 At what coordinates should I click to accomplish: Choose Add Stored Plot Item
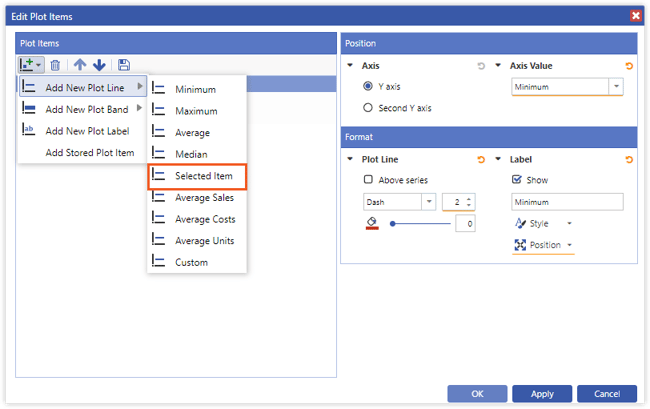click(x=82, y=152)
